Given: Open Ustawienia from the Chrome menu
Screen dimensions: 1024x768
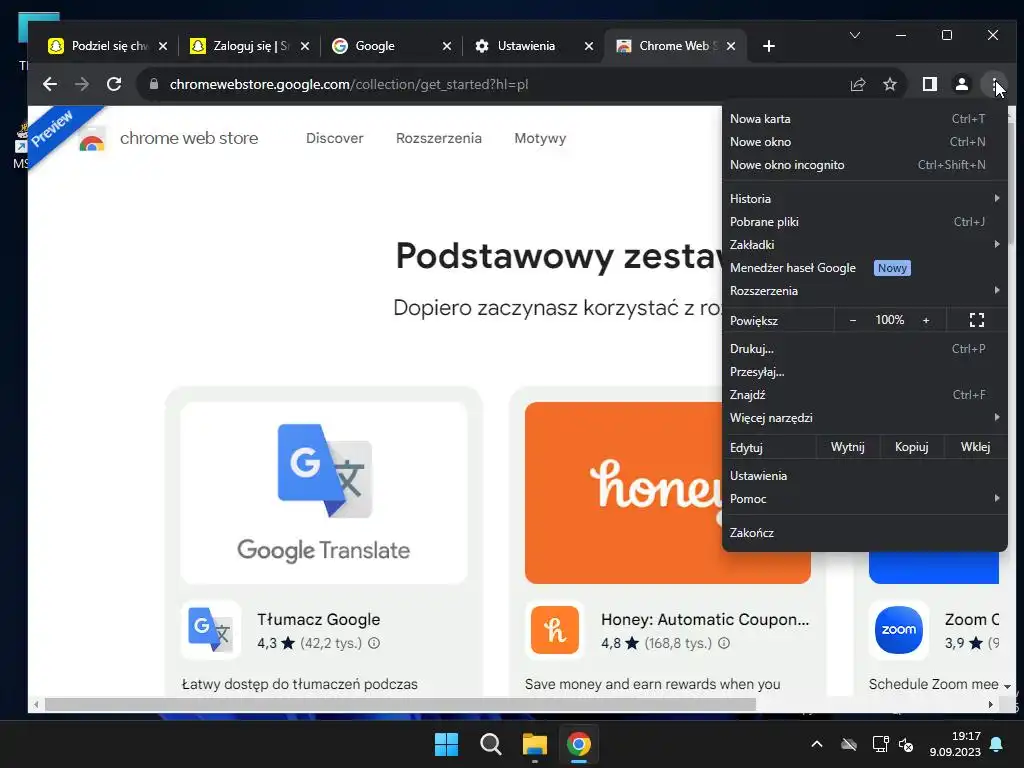Looking at the screenshot, I should coord(864,475).
